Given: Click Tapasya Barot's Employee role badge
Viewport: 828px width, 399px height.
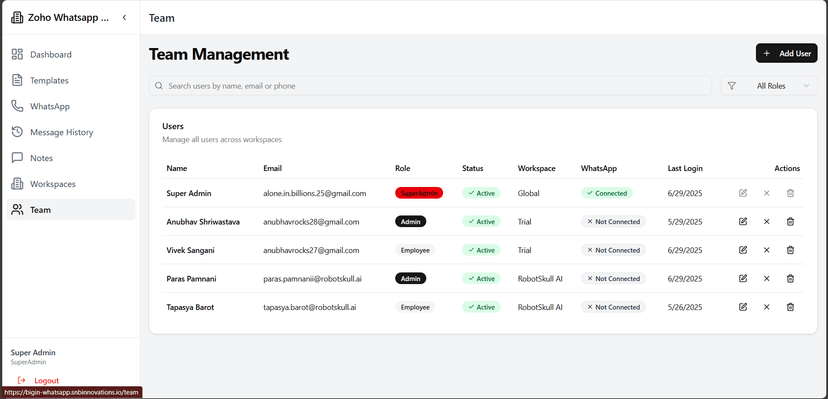Looking at the screenshot, I should tap(415, 307).
